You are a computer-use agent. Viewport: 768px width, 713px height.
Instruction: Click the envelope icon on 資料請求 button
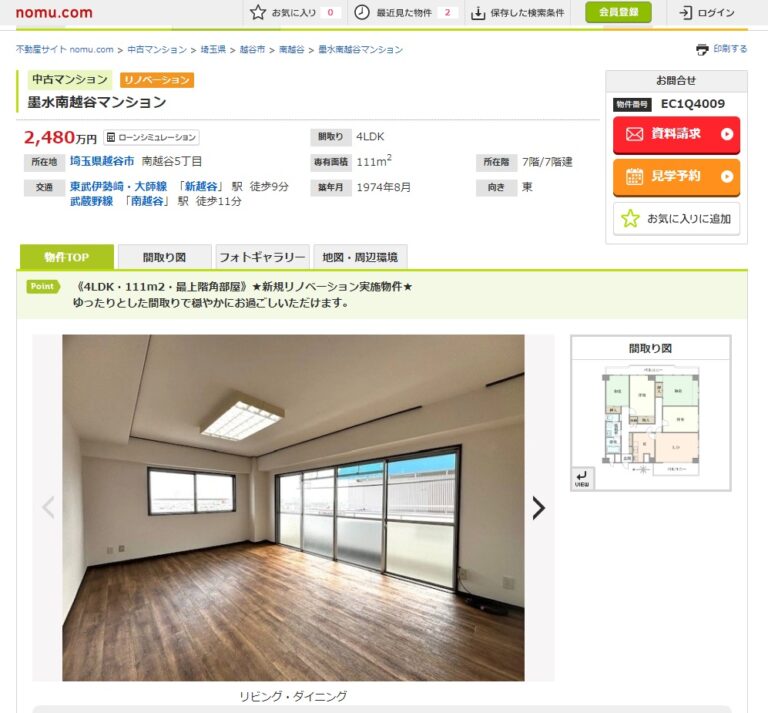click(634, 134)
